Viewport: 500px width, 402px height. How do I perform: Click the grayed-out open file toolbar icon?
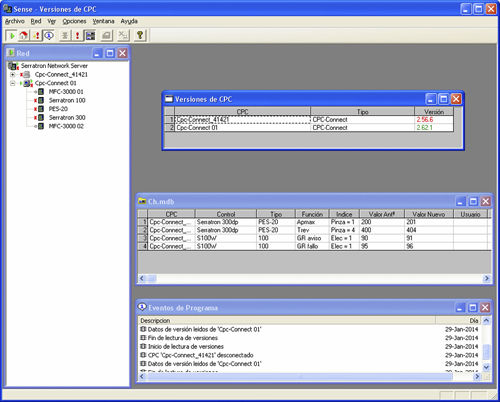[107, 35]
